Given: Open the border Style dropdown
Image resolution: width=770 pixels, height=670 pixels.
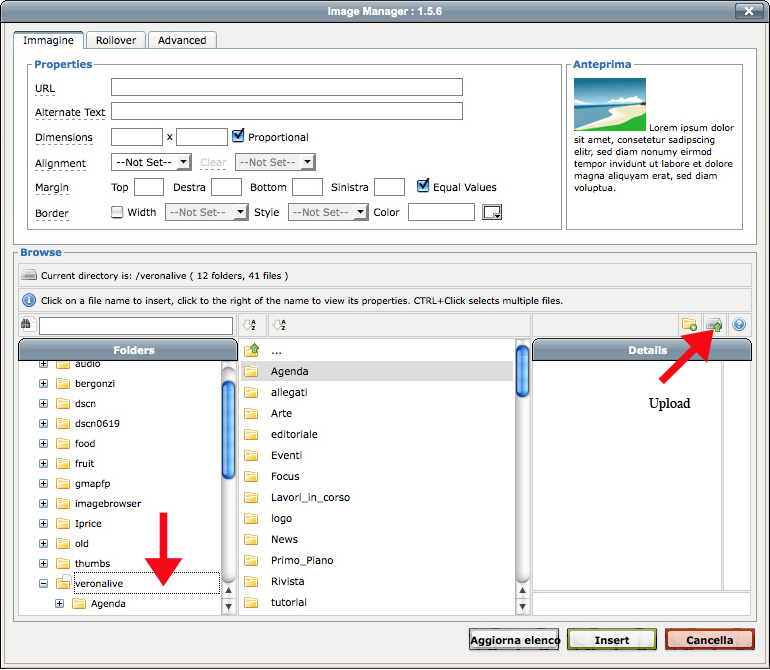Looking at the screenshot, I should click(x=328, y=212).
